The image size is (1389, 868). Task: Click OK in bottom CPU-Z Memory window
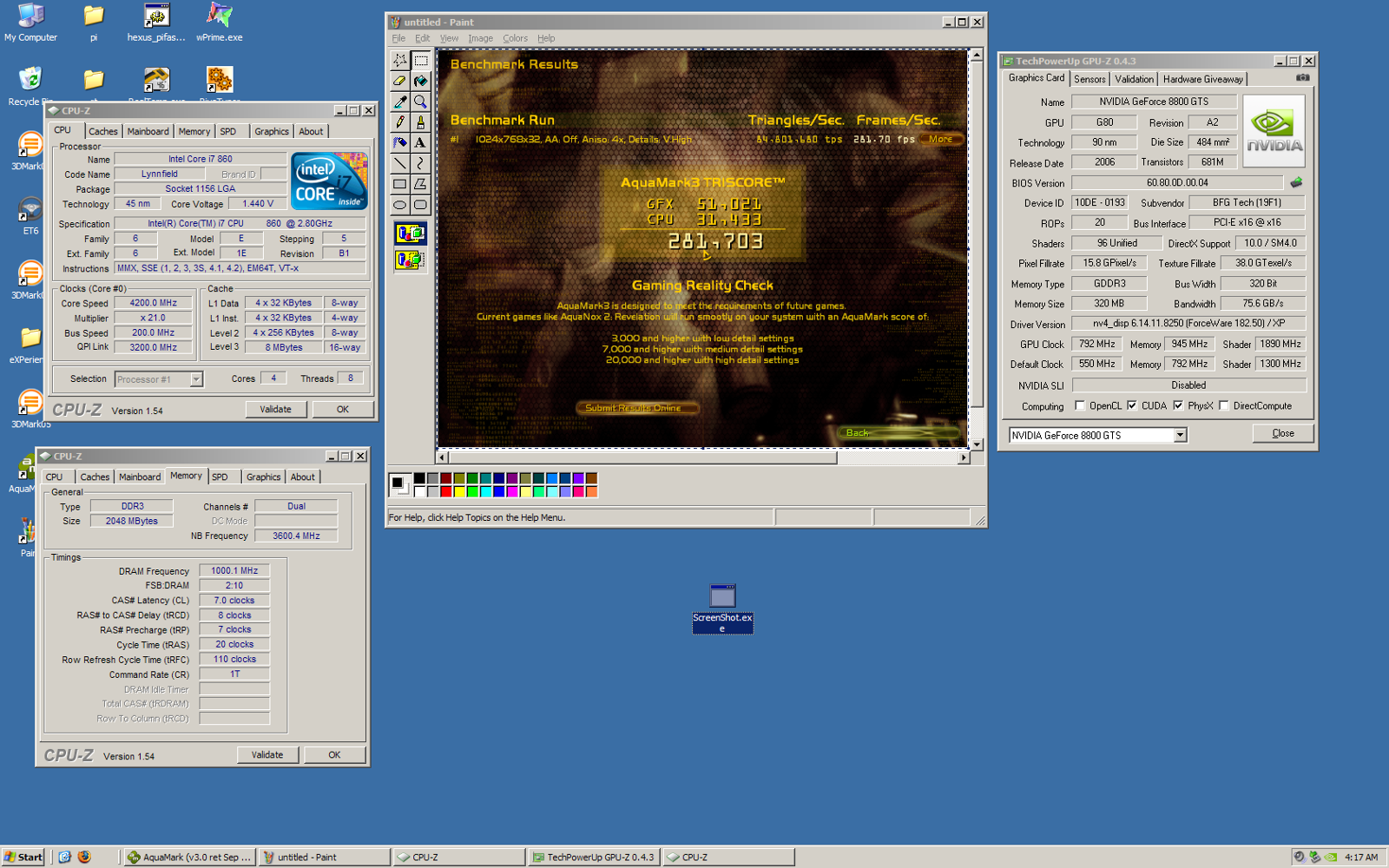(334, 754)
